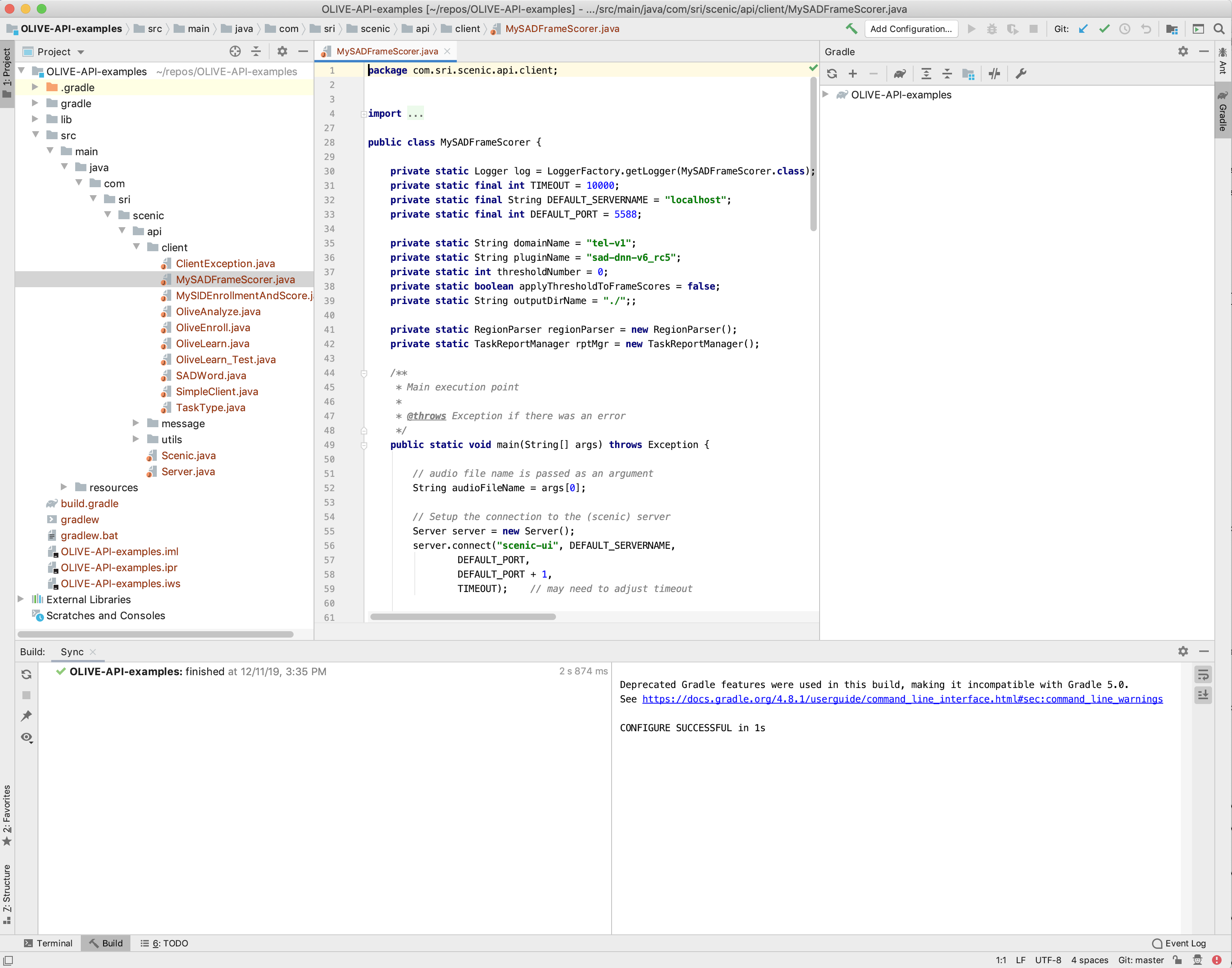Reload all Gradle projects in the Gradle panel
Screen dimensions: 1232x968
[x=831, y=73]
